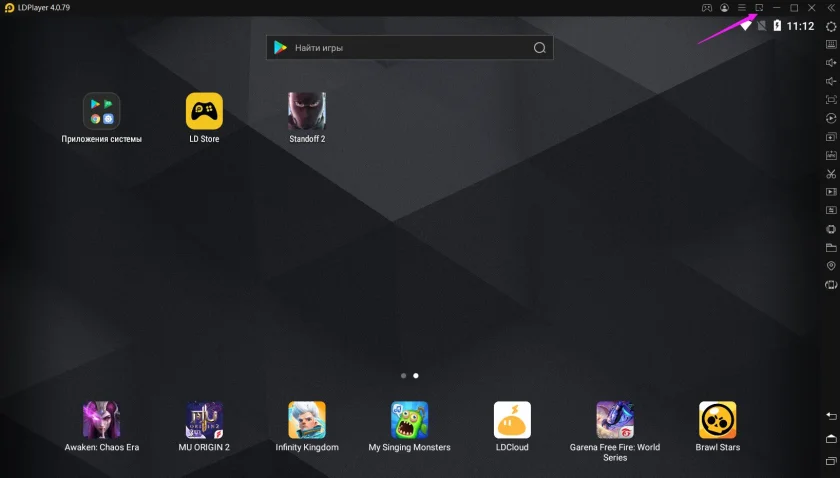Viewport: 840px width, 478px height.
Task: Click the Найти игры search field
Action: [x=410, y=48]
